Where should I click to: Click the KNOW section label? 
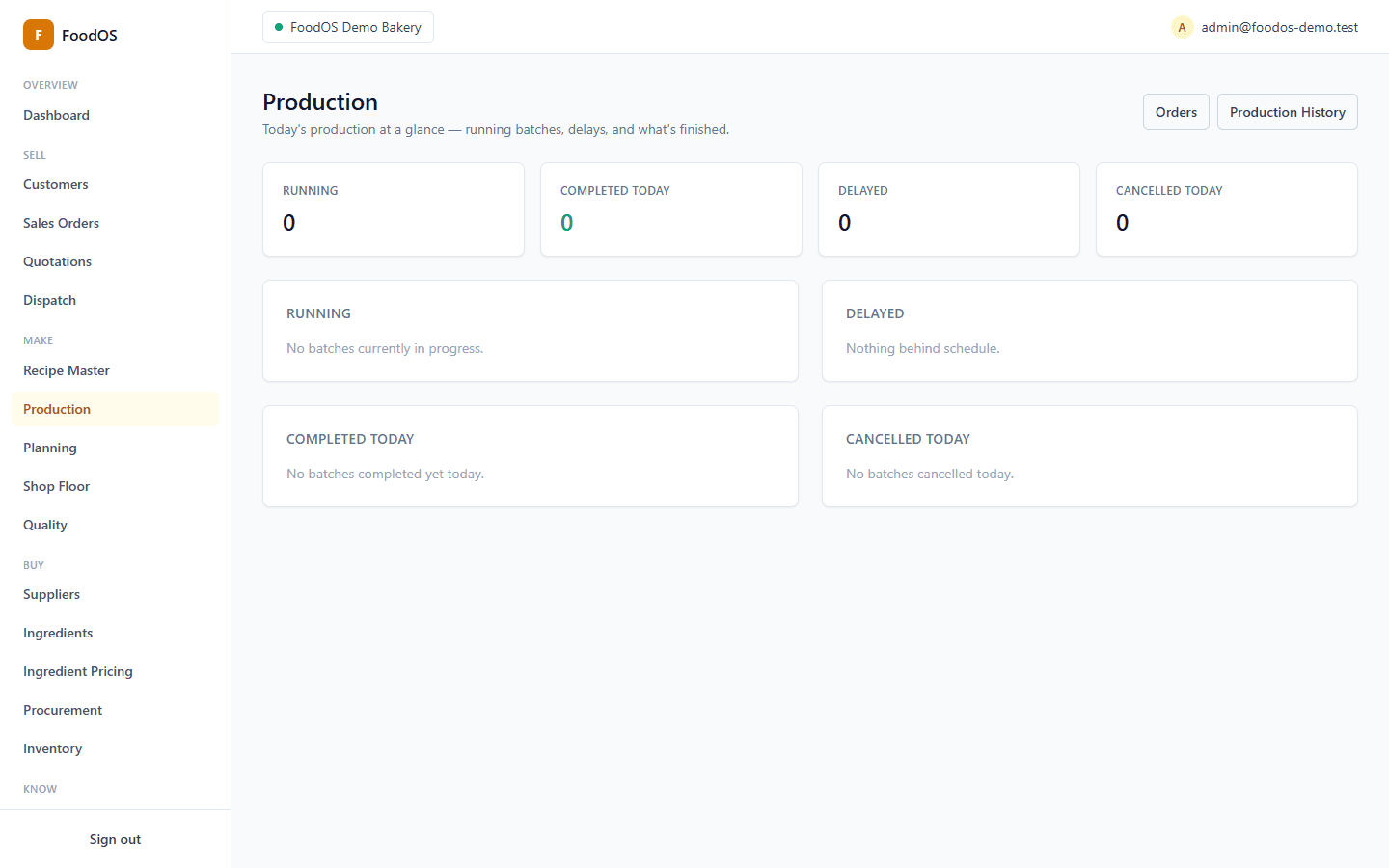point(41,789)
